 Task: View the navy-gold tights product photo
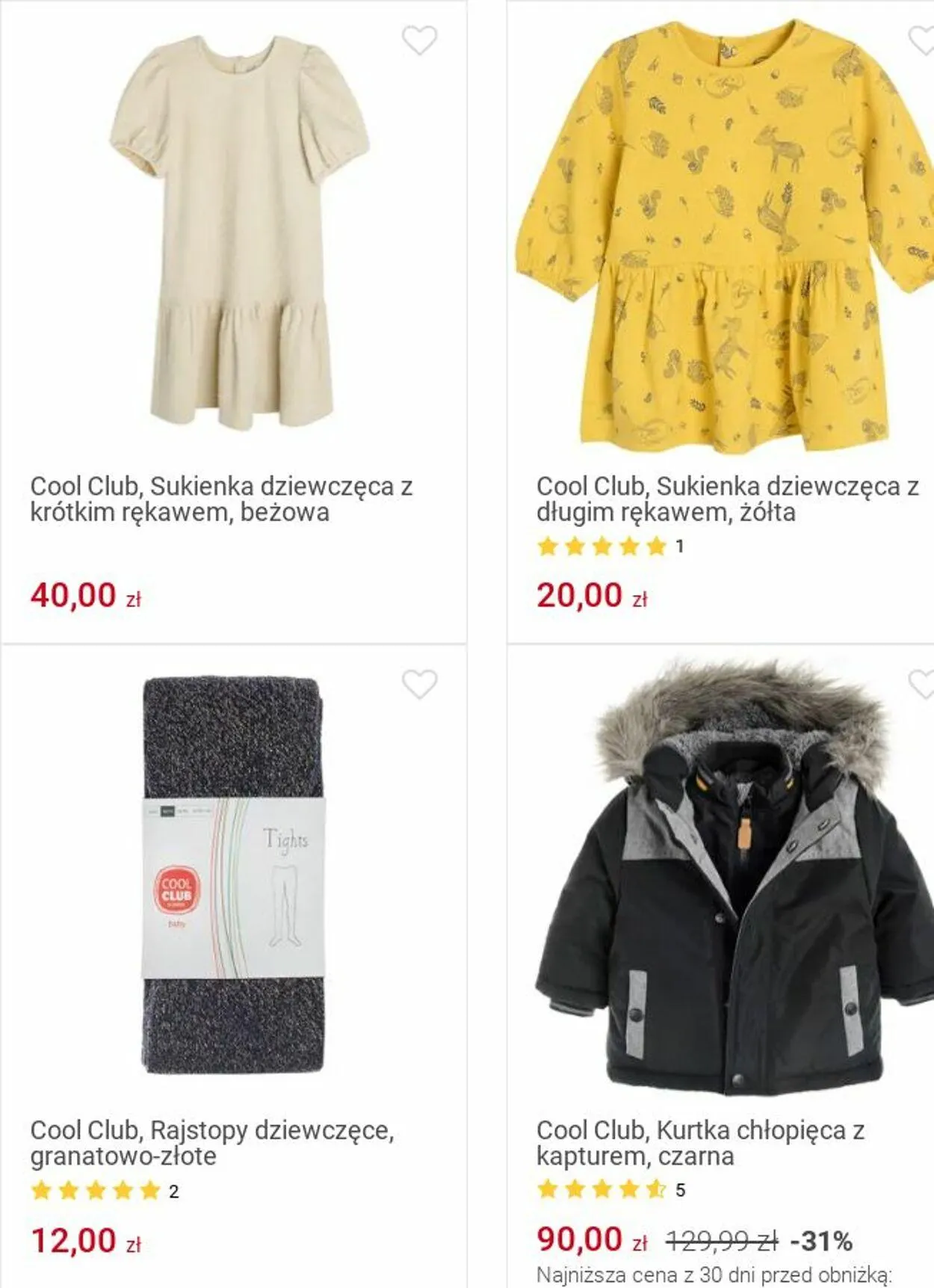234,875
